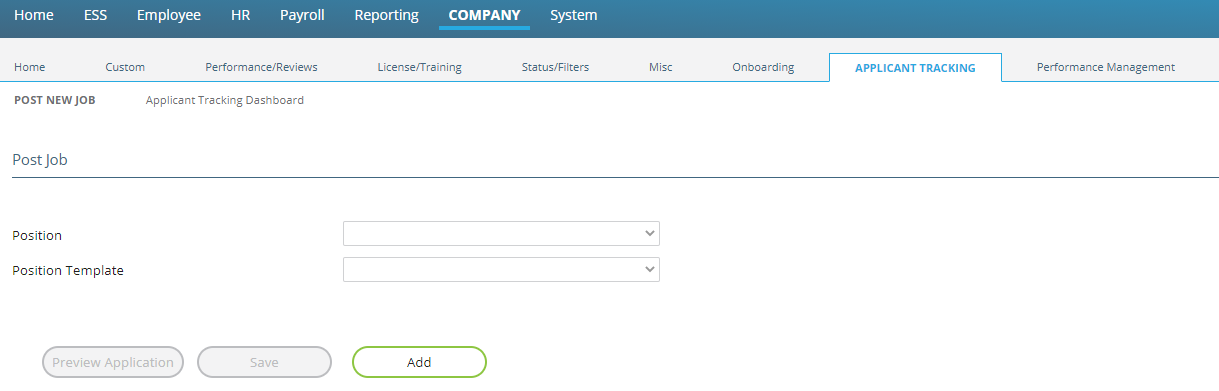The height and width of the screenshot is (391, 1219).
Task: Expand the Position dropdown
Action: 501,234
